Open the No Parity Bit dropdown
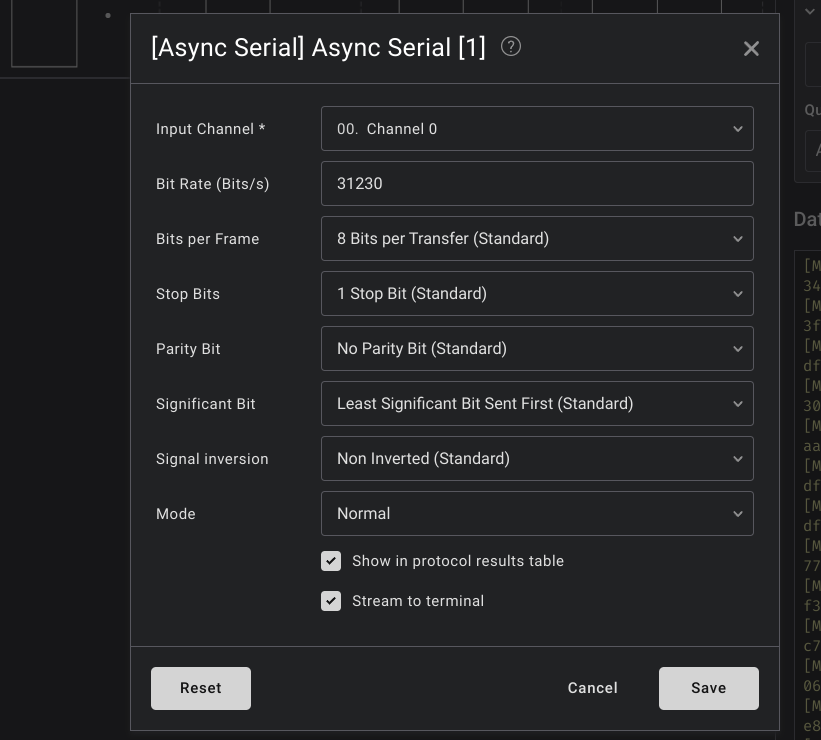This screenshot has height=740, width=821. (537, 349)
